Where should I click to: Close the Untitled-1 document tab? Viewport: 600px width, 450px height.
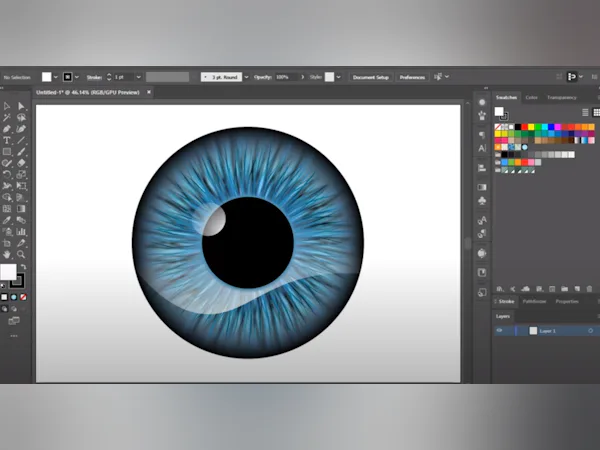coord(149,92)
